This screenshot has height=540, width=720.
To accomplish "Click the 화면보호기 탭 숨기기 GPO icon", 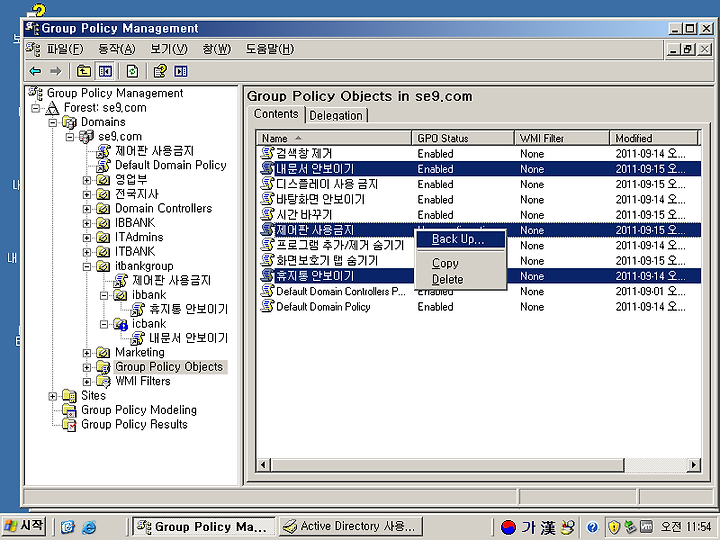I will point(267,260).
